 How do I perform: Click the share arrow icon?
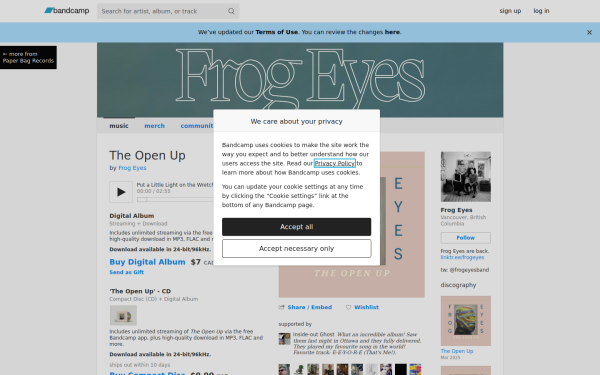click(x=282, y=307)
